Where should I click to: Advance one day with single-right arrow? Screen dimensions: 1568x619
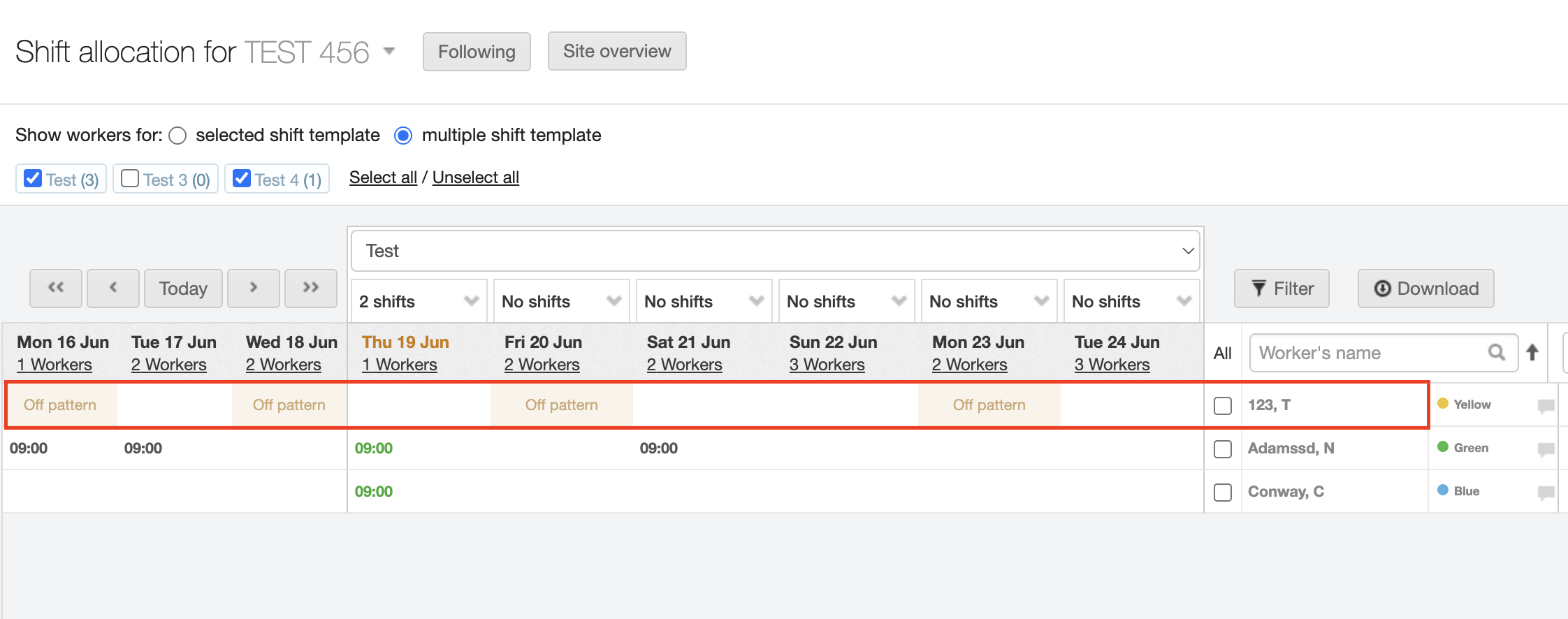tap(254, 288)
